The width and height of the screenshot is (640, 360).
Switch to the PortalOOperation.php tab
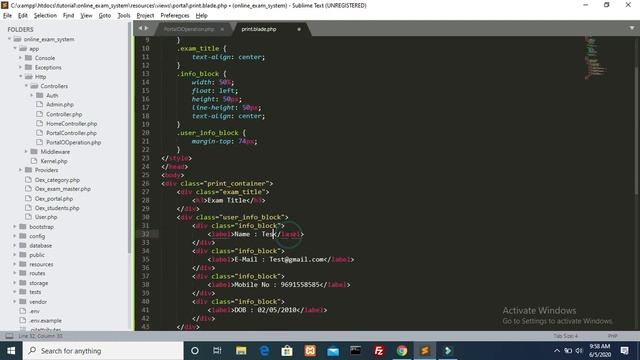[189, 29]
